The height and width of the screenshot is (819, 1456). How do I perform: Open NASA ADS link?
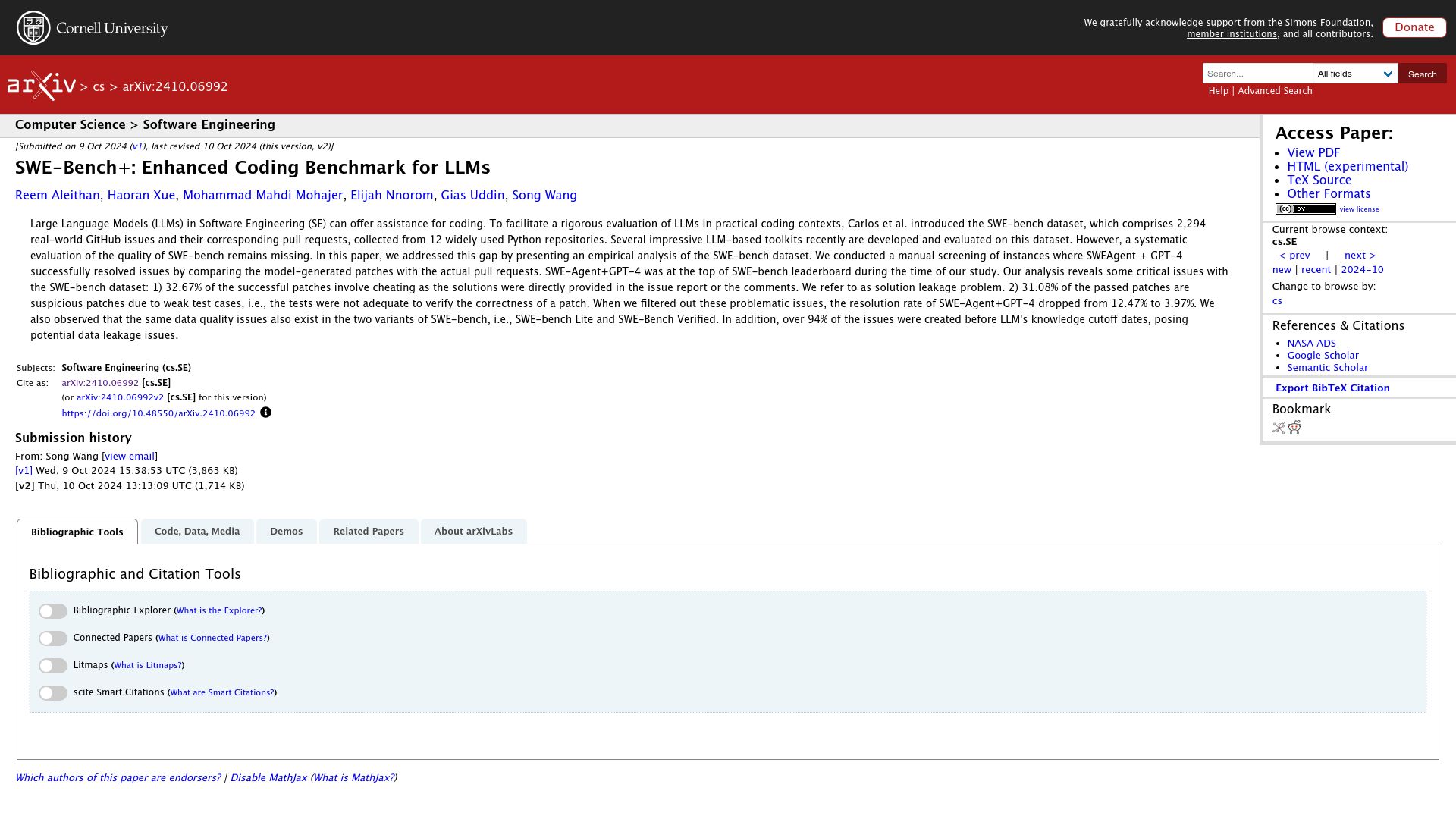click(x=1311, y=344)
